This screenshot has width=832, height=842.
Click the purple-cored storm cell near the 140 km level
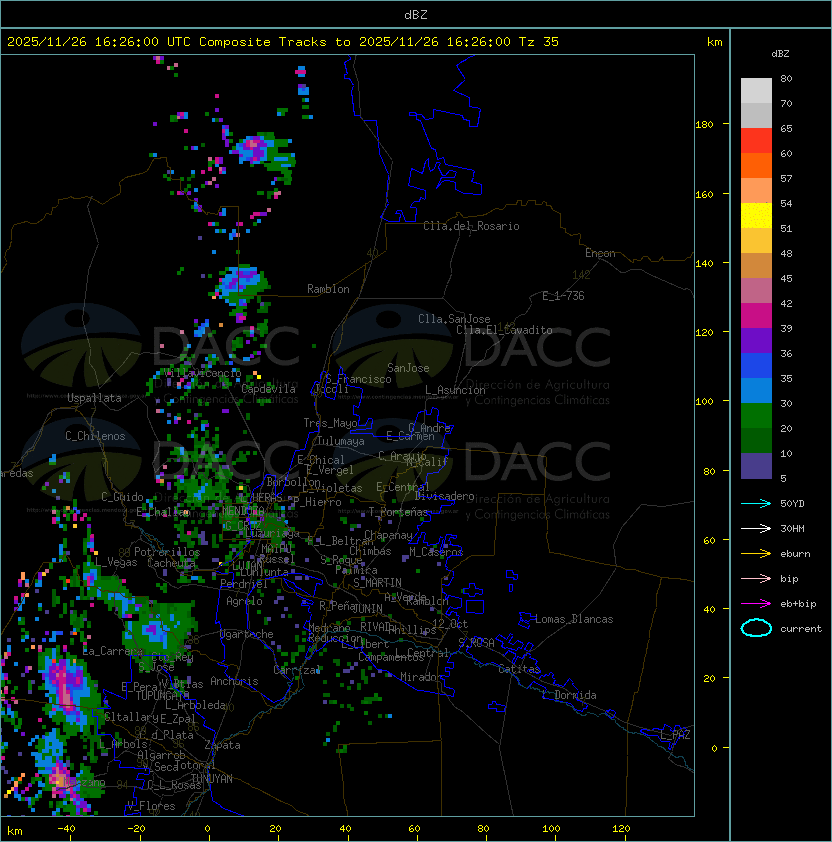click(x=241, y=283)
